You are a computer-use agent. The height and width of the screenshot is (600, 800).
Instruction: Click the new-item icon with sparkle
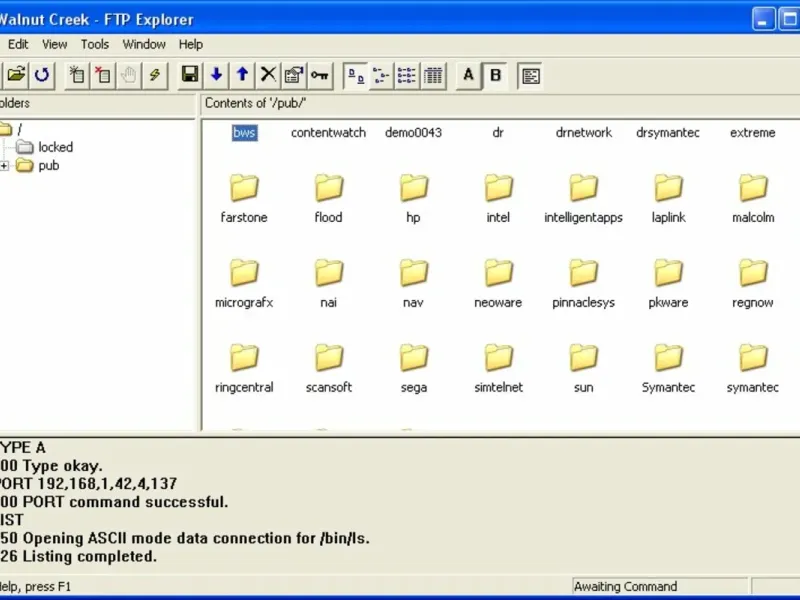click(x=77, y=75)
